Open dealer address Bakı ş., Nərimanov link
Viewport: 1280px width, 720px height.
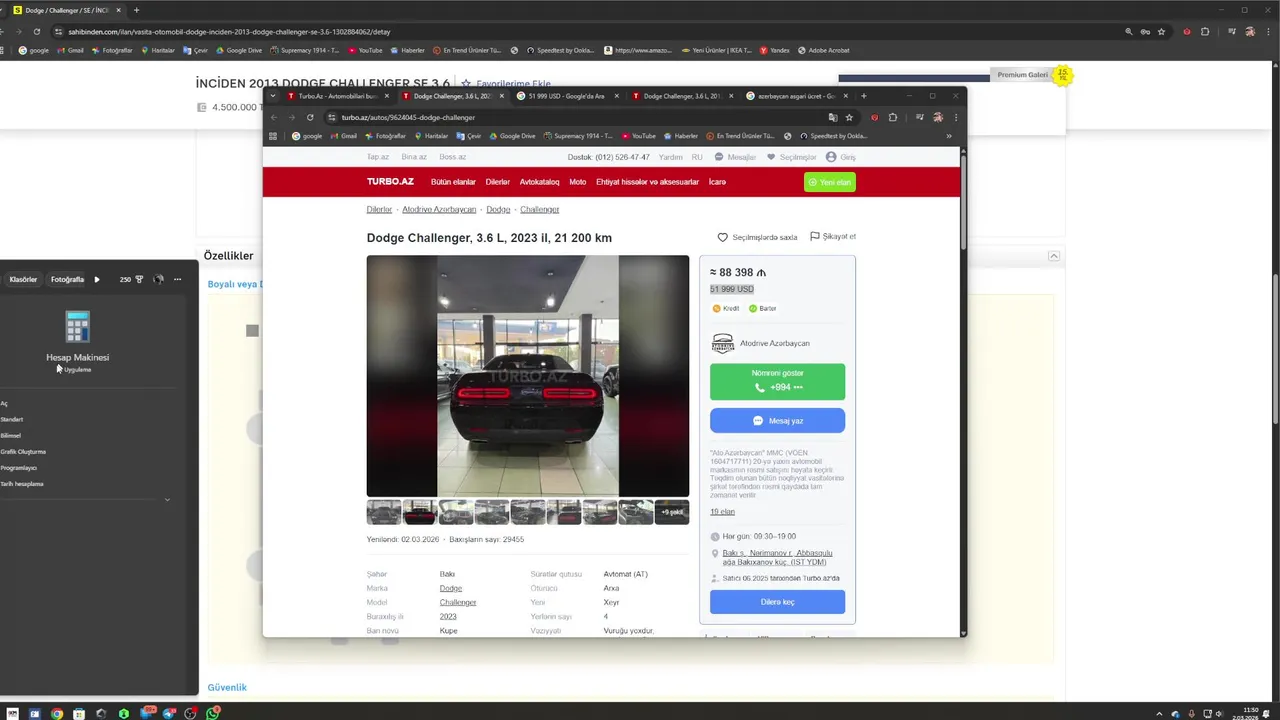point(777,557)
